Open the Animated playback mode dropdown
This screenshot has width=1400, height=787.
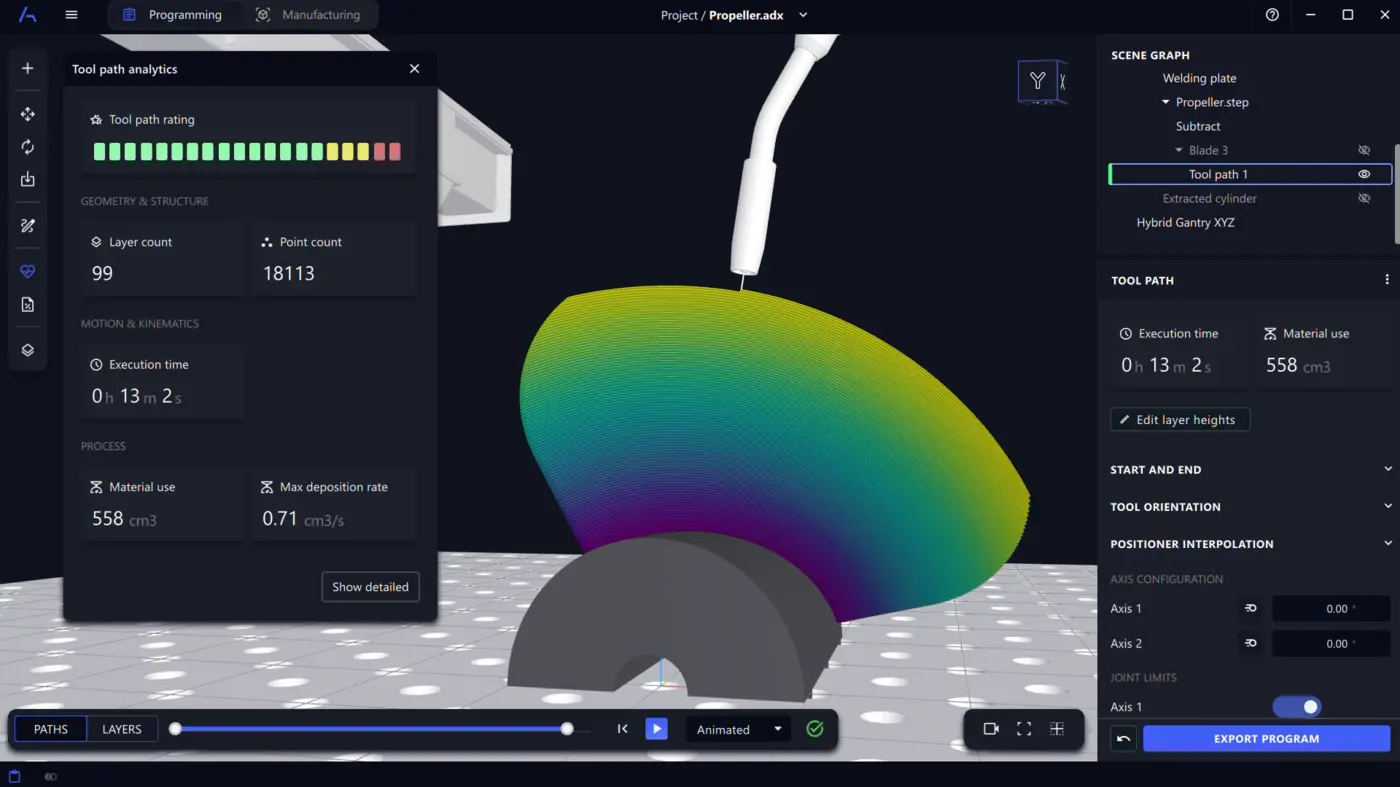tap(739, 729)
